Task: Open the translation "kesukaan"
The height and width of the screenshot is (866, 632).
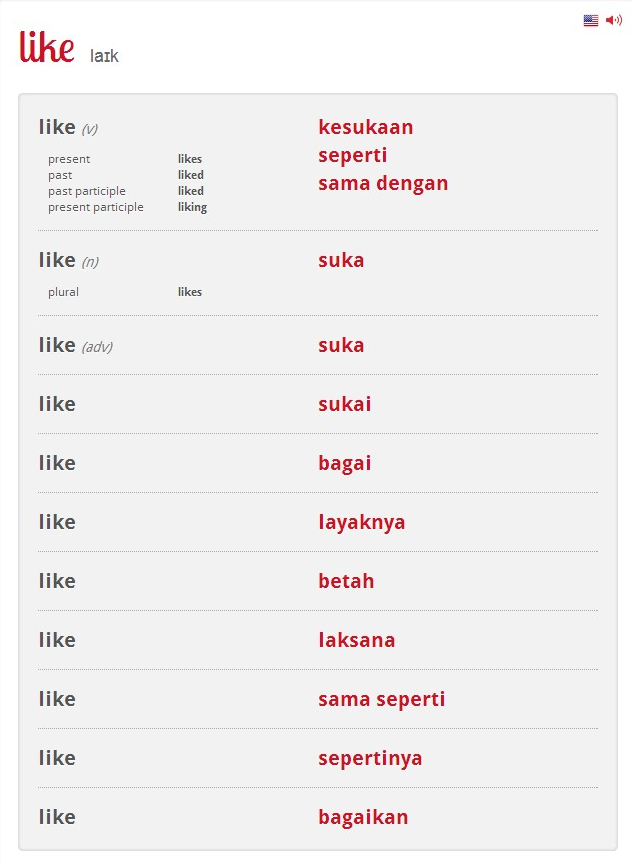Action: (365, 127)
